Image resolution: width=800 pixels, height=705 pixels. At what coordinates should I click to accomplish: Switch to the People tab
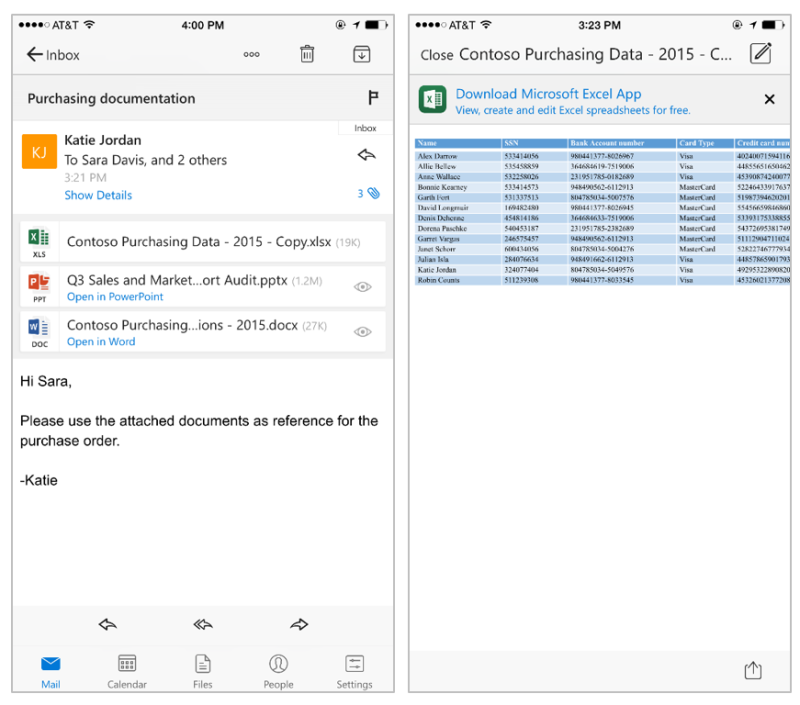click(x=279, y=670)
